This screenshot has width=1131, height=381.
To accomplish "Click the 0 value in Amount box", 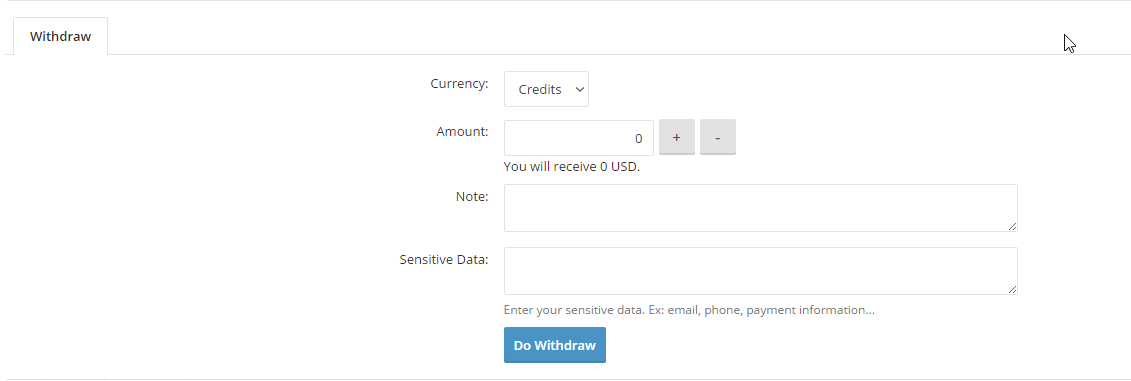I will 638,139.
